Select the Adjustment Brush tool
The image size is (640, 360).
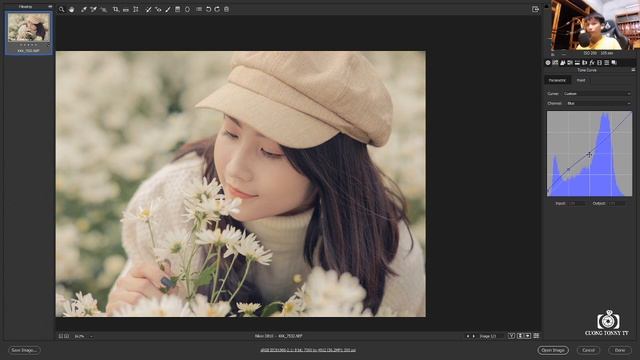[x=168, y=9]
